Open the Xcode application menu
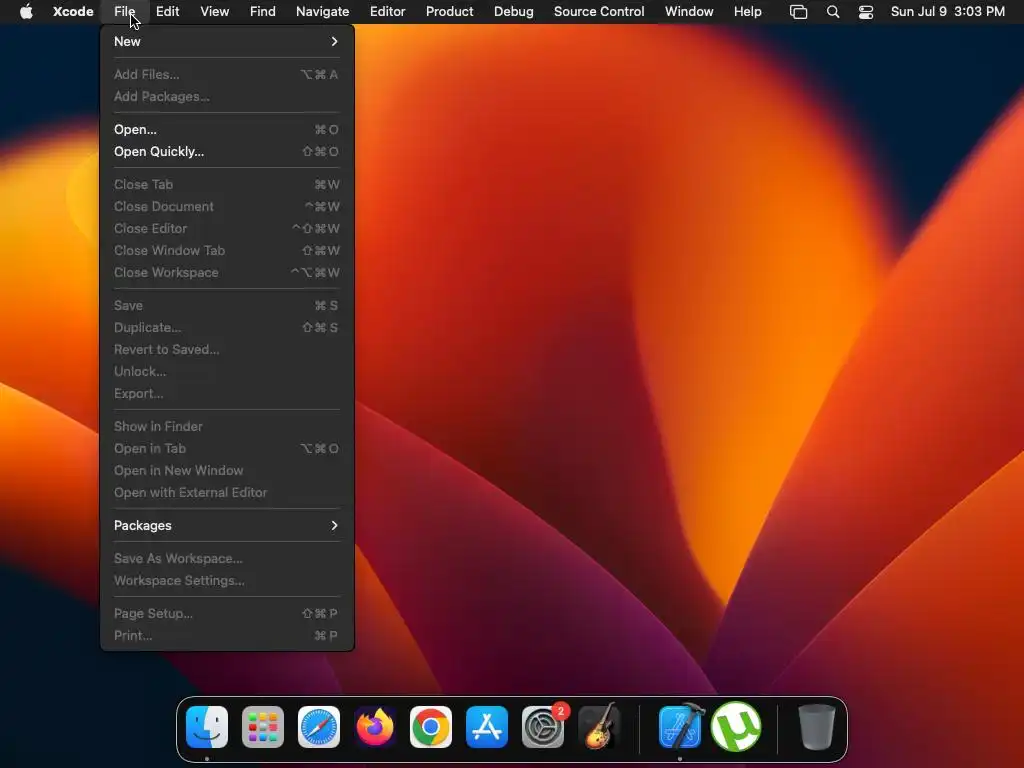The image size is (1024, 768). [x=73, y=12]
